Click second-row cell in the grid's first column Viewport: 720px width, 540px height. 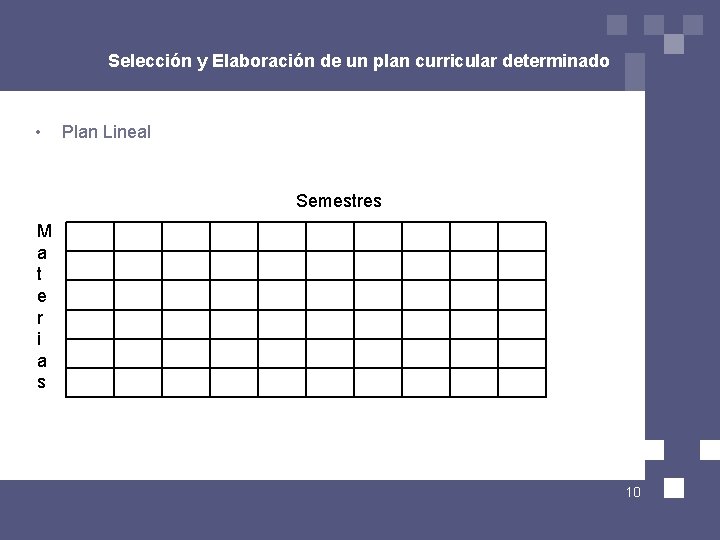tap(90, 265)
